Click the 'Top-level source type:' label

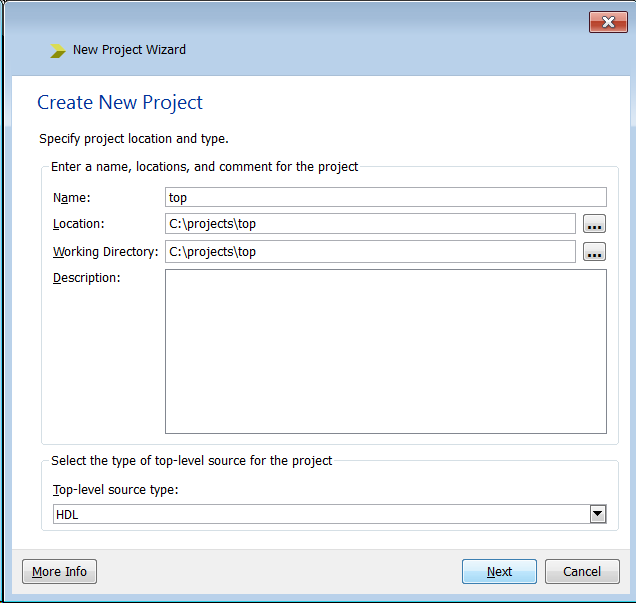(x=115, y=490)
